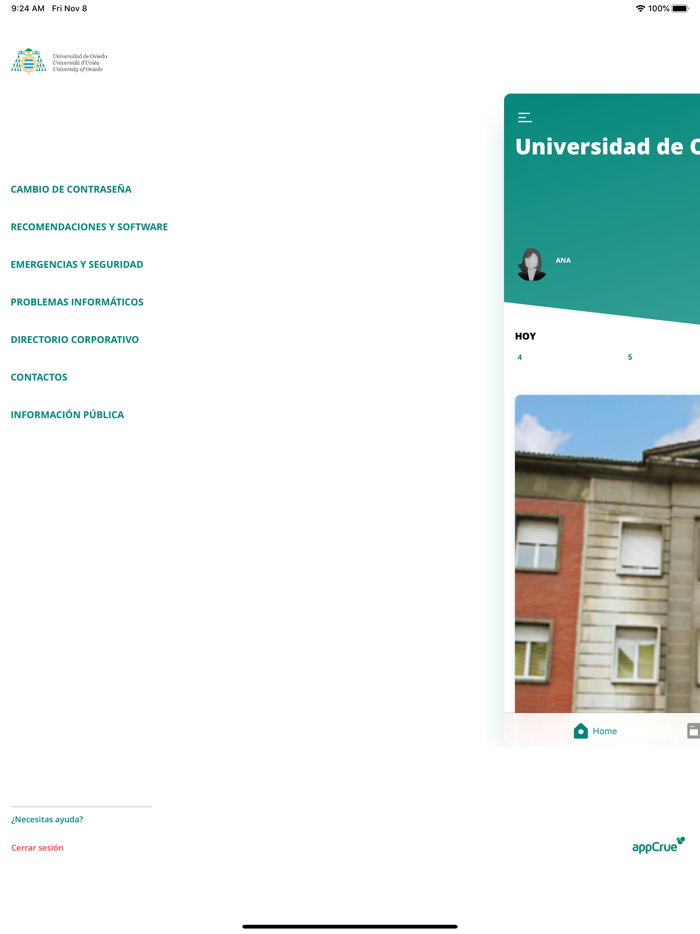Select day 4 under HOY
700x934 pixels.
click(519, 357)
